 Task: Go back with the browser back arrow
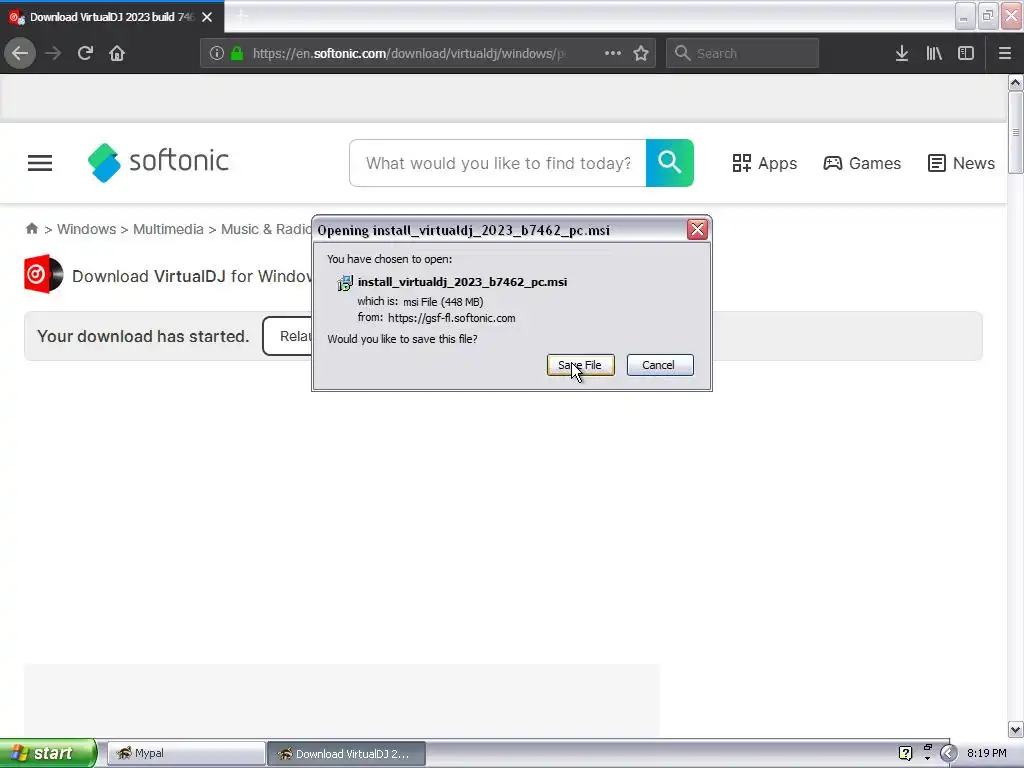click(x=20, y=53)
